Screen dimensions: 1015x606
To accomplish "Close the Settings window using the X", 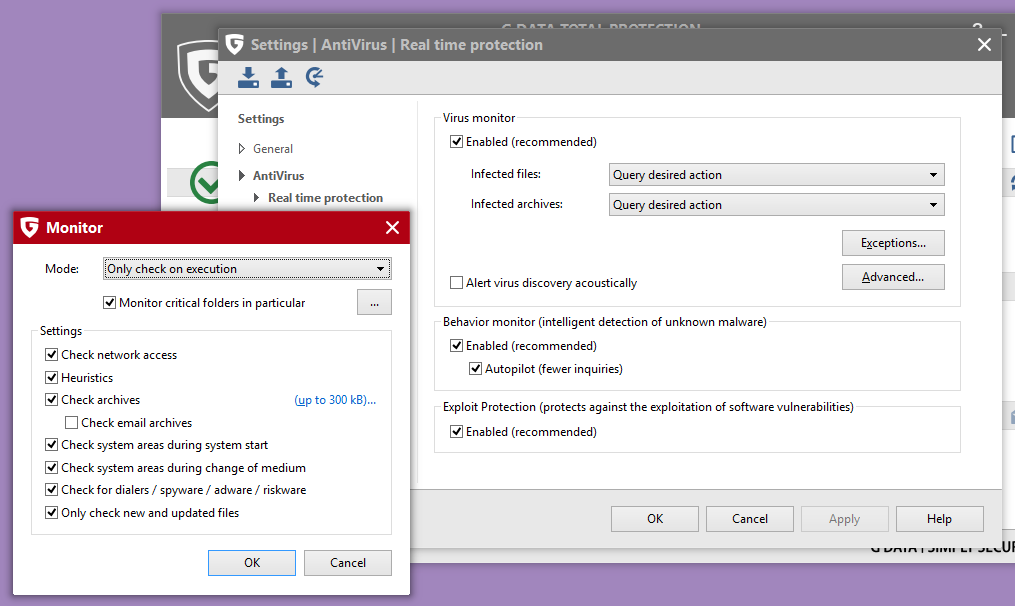I will 984,45.
